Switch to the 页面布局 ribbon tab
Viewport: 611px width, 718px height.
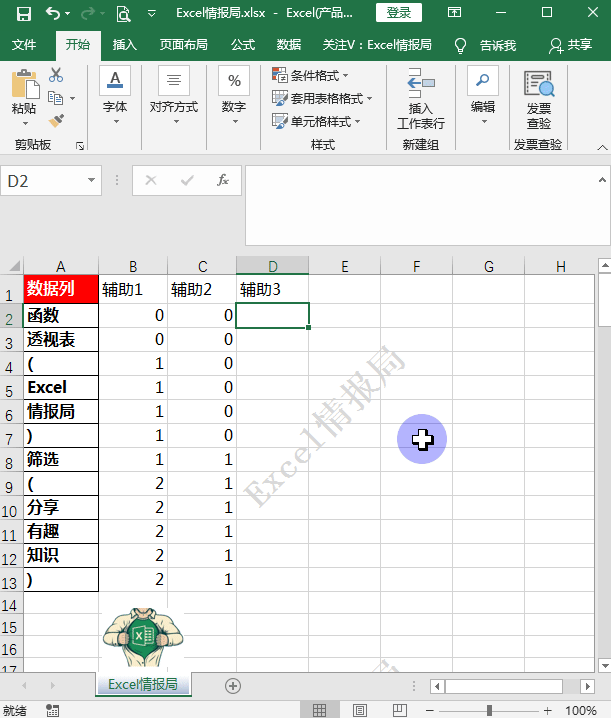184,44
